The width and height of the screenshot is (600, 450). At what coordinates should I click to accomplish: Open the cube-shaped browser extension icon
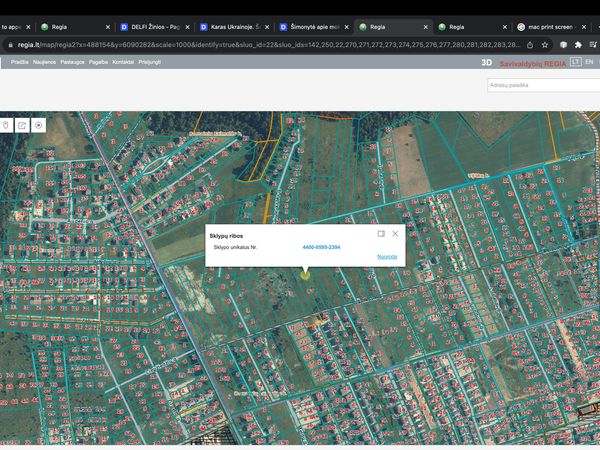point(563,45)
